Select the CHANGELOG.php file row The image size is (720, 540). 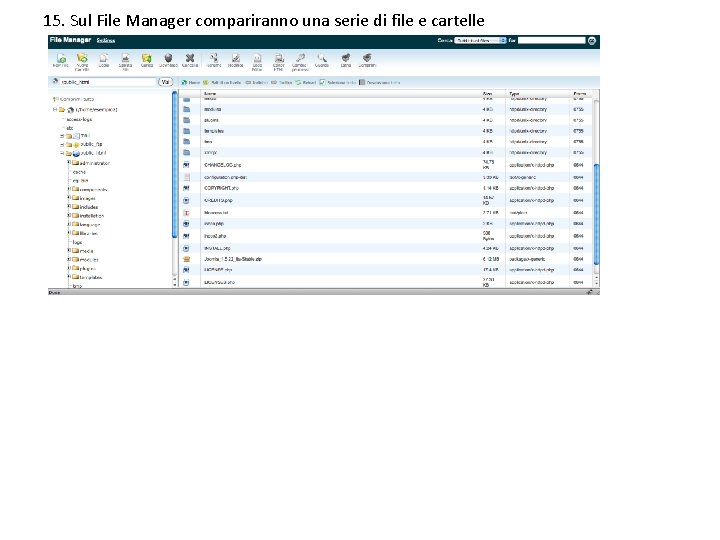[x=386, y=165]
